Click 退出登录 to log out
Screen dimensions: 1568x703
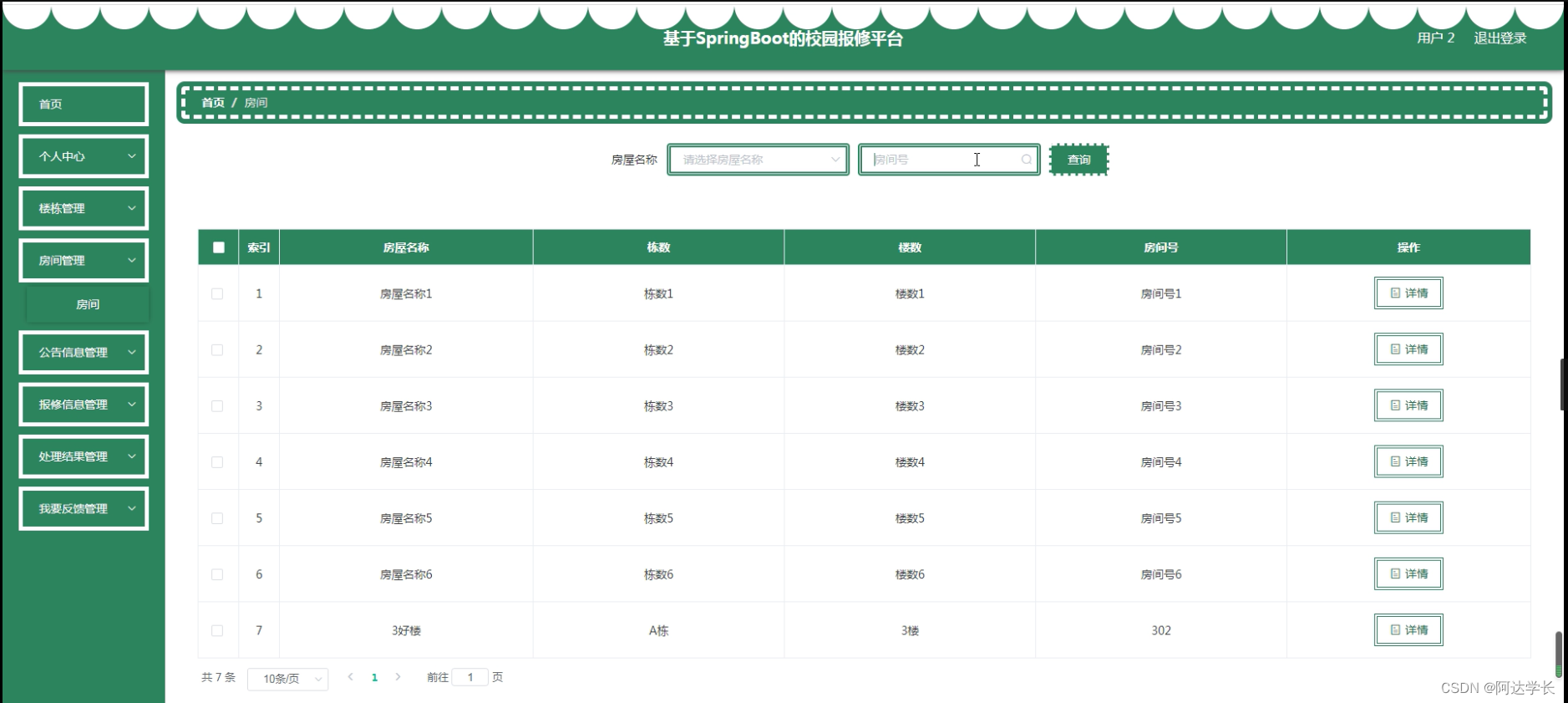point(1499,38)
